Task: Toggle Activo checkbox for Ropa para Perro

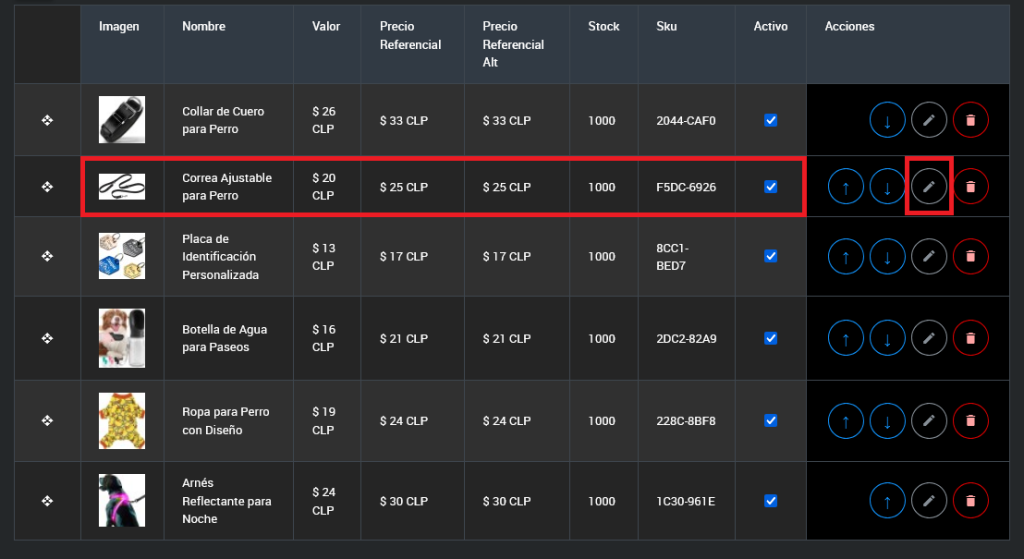Action: 770,420
